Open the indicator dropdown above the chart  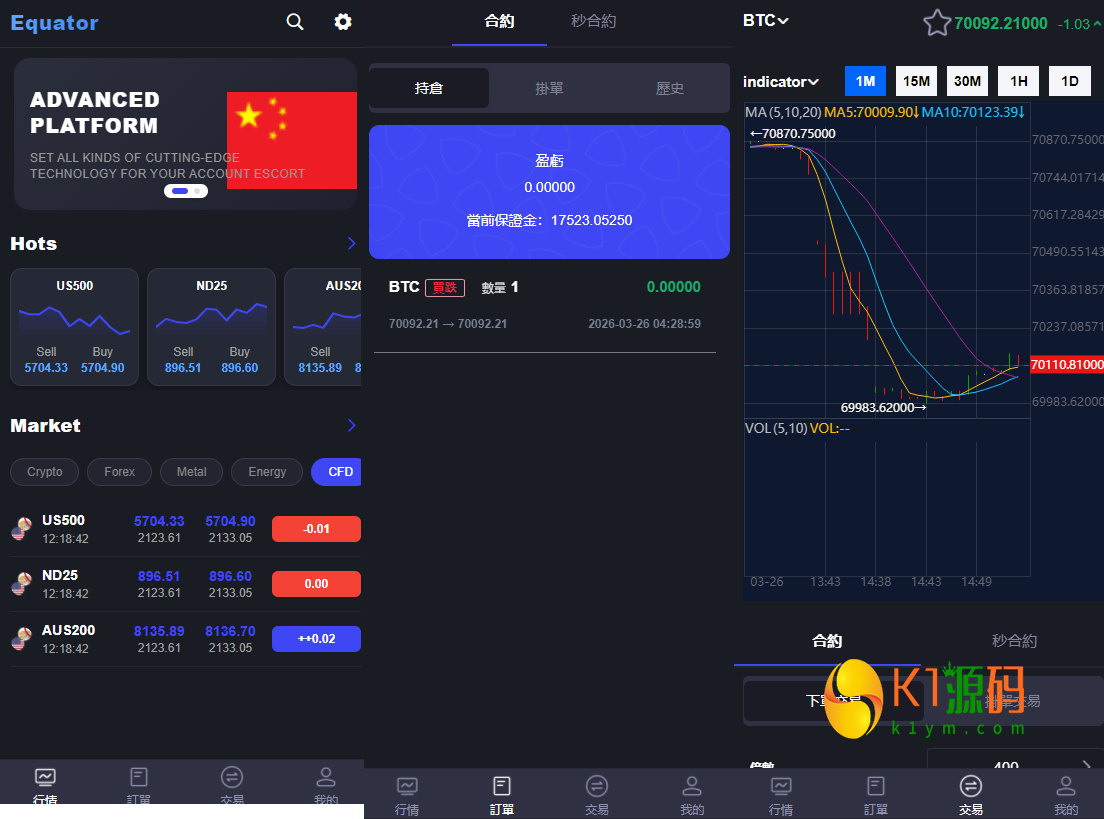click(780, 81)
